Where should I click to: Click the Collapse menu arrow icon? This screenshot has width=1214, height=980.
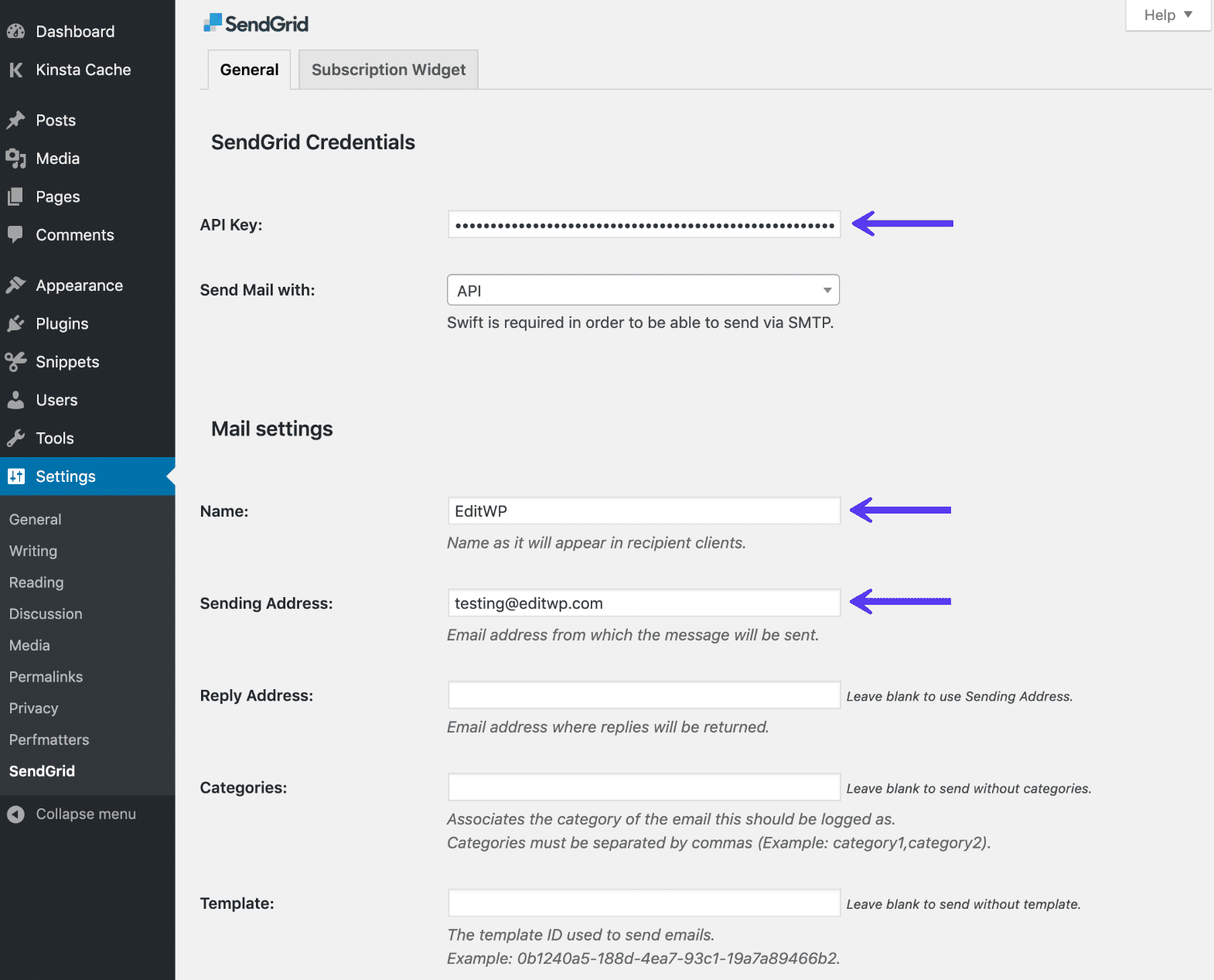click(15, 814)
